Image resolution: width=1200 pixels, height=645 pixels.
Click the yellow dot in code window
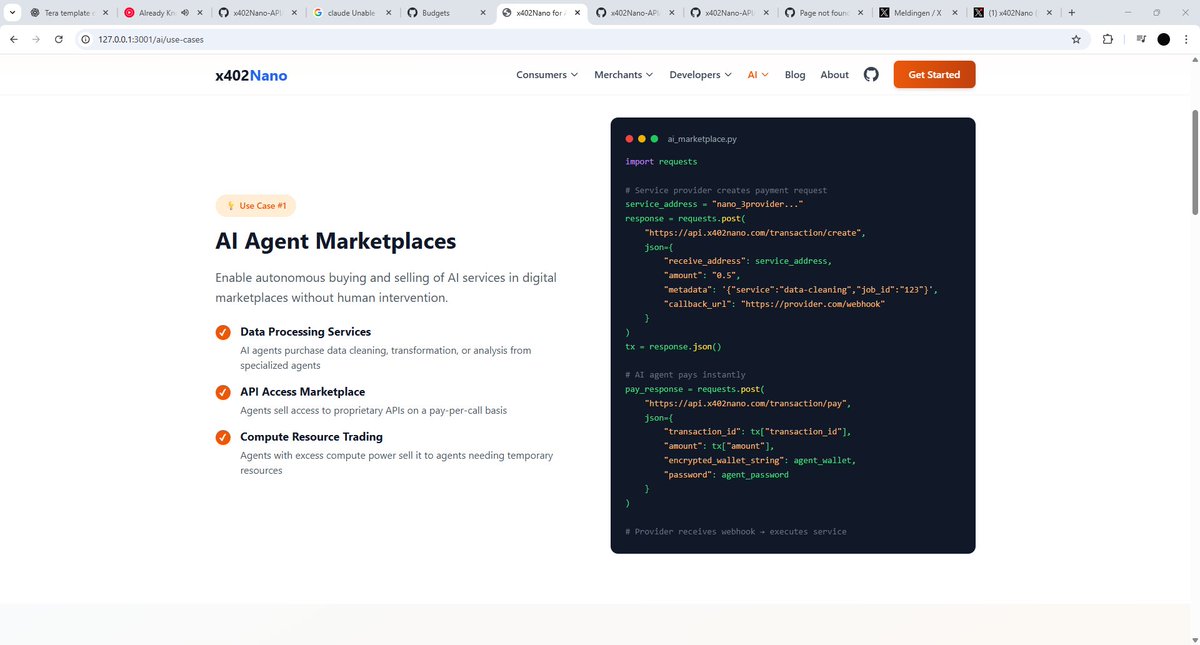click(x=642, y=139)
